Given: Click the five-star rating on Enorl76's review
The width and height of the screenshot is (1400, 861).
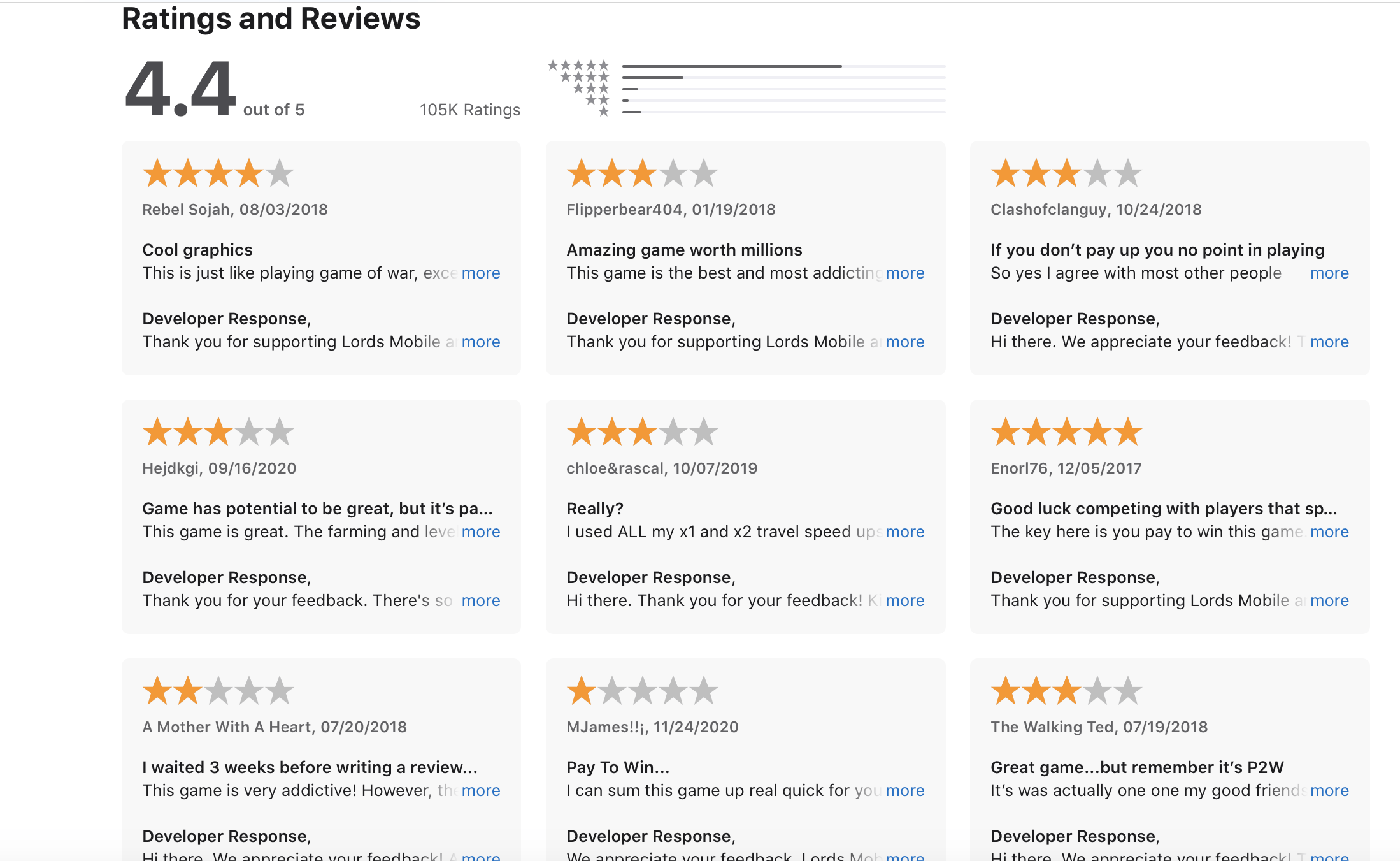Looking at the screenshot, I should pyautogui.click(x=1066, y=432).
